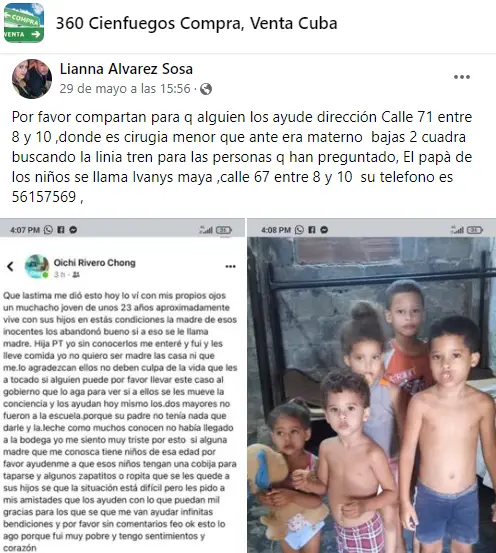Click WhatsApp icon in right status bar
Image resolution: width=496 pixels, height=553 pixels.
coord(299,230)
